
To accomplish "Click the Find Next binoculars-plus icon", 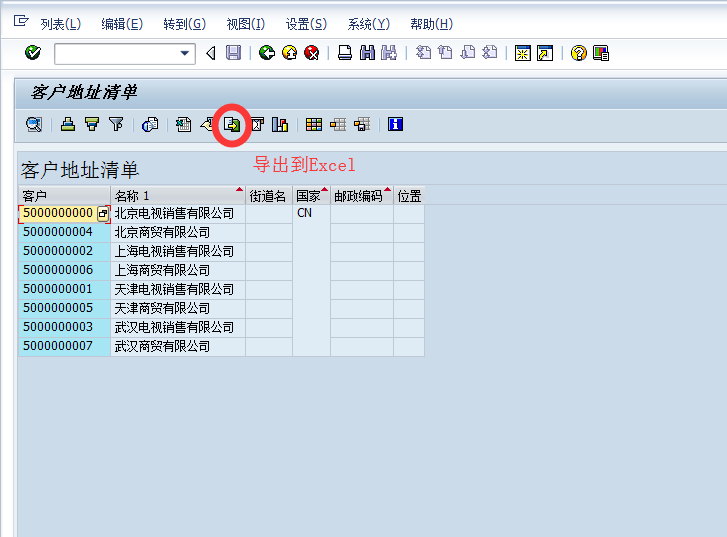I will [x=389, y=53].
